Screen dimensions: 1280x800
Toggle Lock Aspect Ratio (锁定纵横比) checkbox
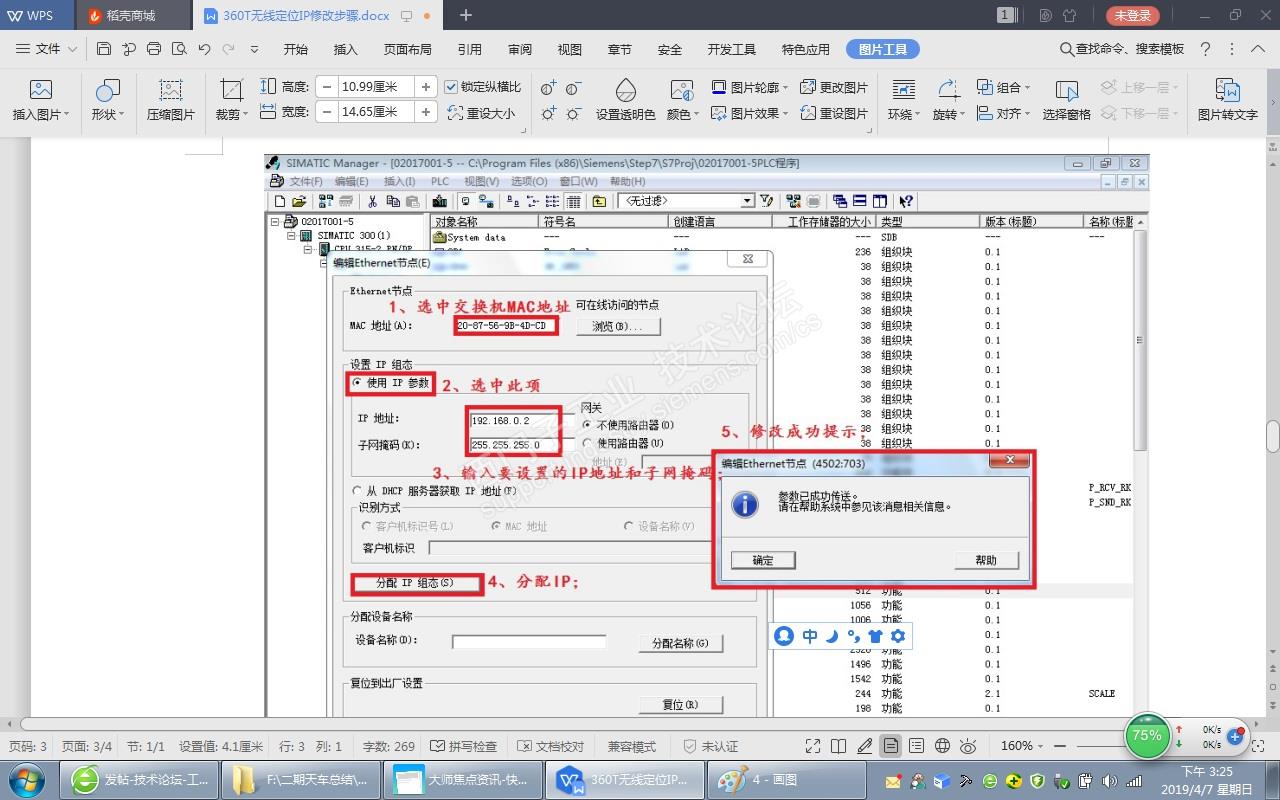tap(451, 87)
